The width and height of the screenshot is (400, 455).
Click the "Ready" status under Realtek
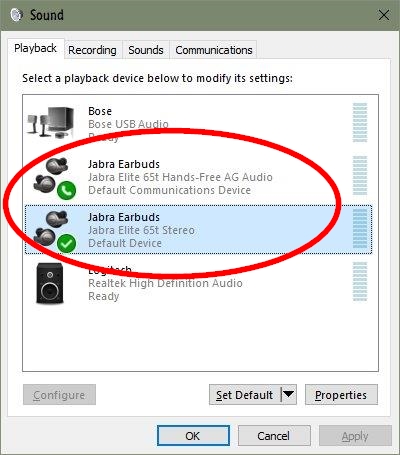104,296
